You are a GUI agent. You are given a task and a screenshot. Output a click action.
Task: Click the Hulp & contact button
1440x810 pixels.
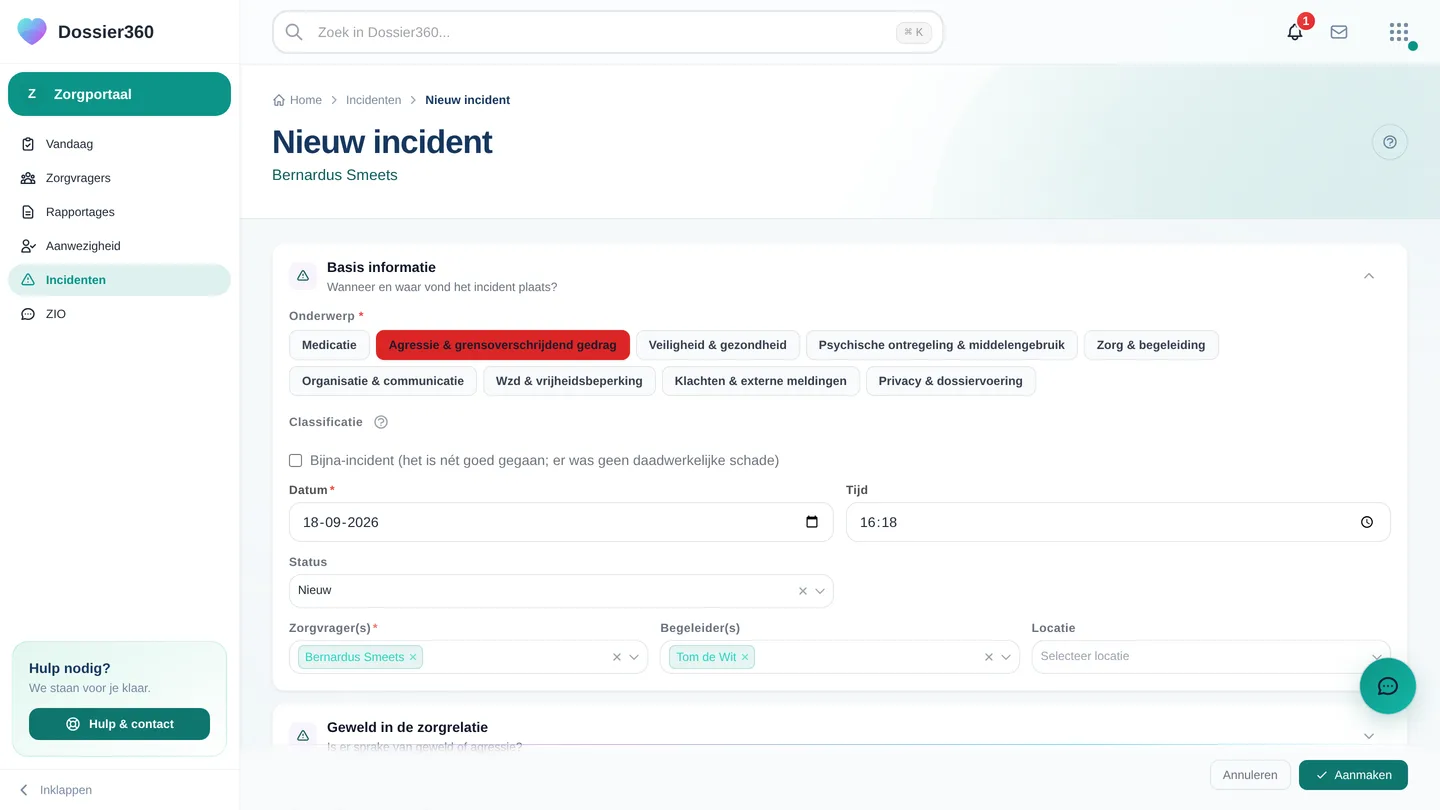(x=119, y=724)
